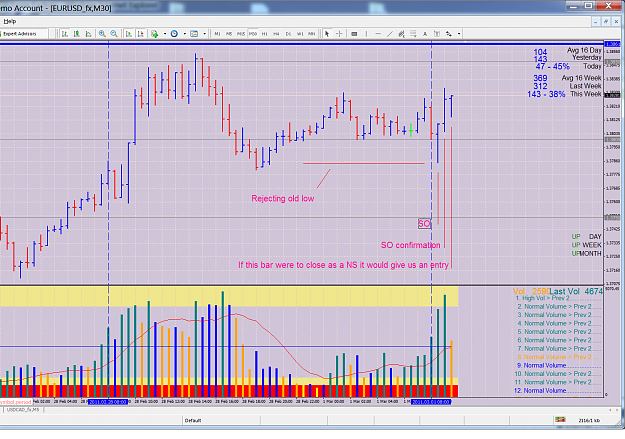This screenshot has height=439, width=625.
Task: Click the clock-shaped periods icon
Action: 174,34
